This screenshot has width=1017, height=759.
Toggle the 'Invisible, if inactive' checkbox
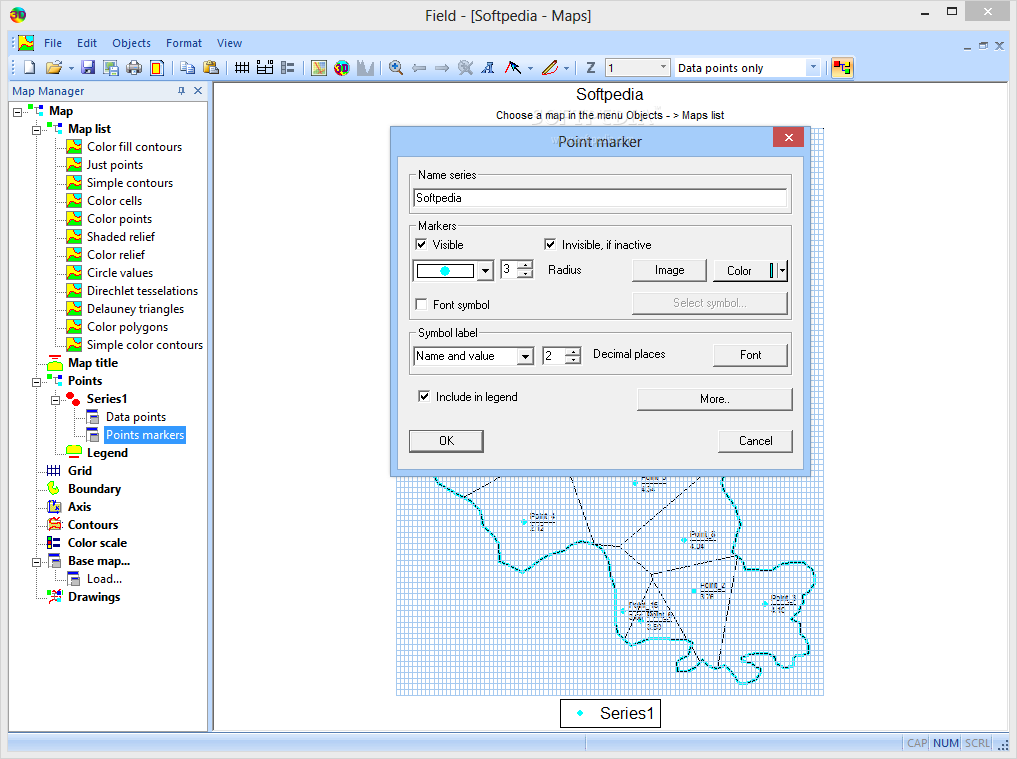(550, 244)
